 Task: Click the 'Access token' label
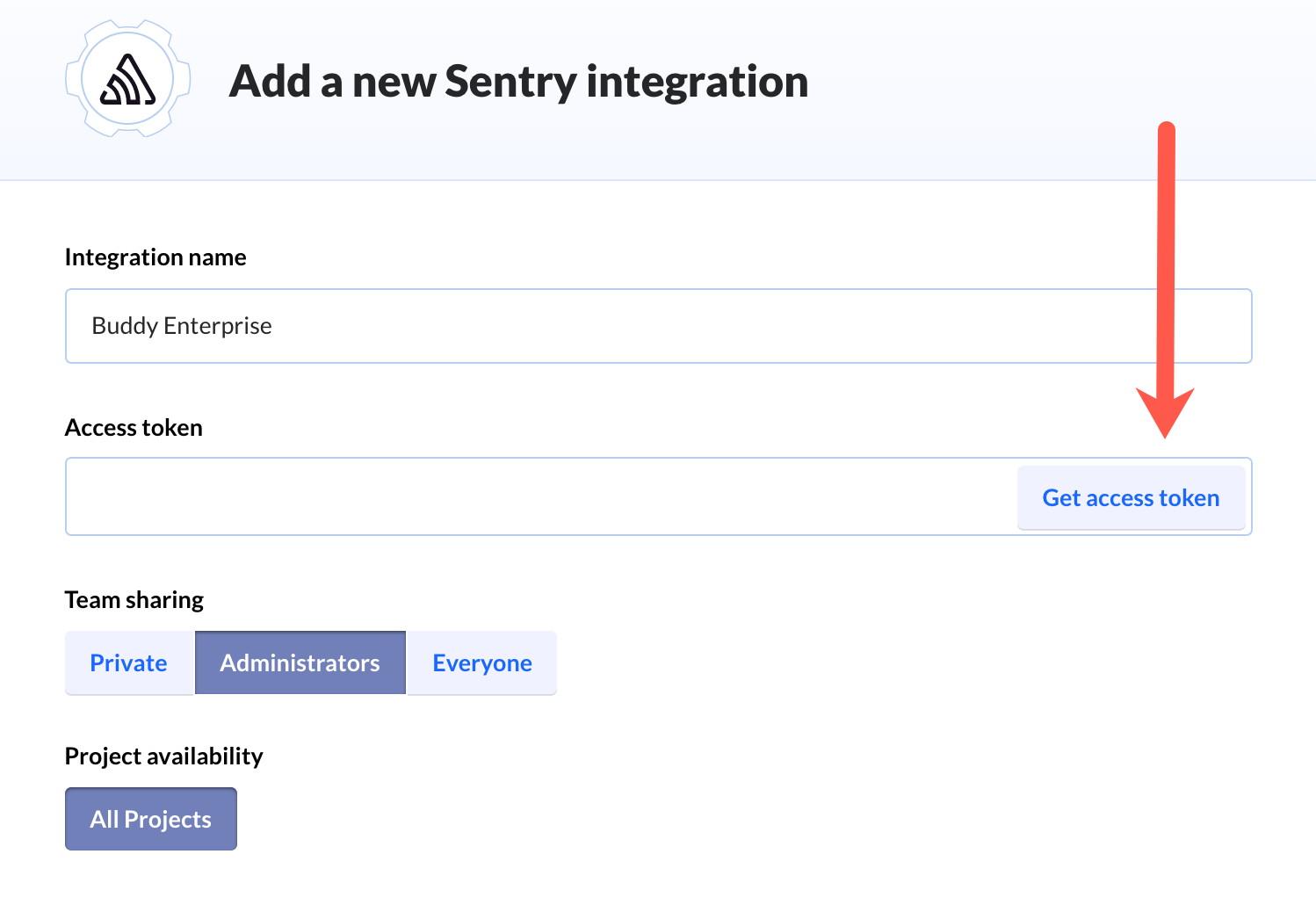(x=134, y=427)
